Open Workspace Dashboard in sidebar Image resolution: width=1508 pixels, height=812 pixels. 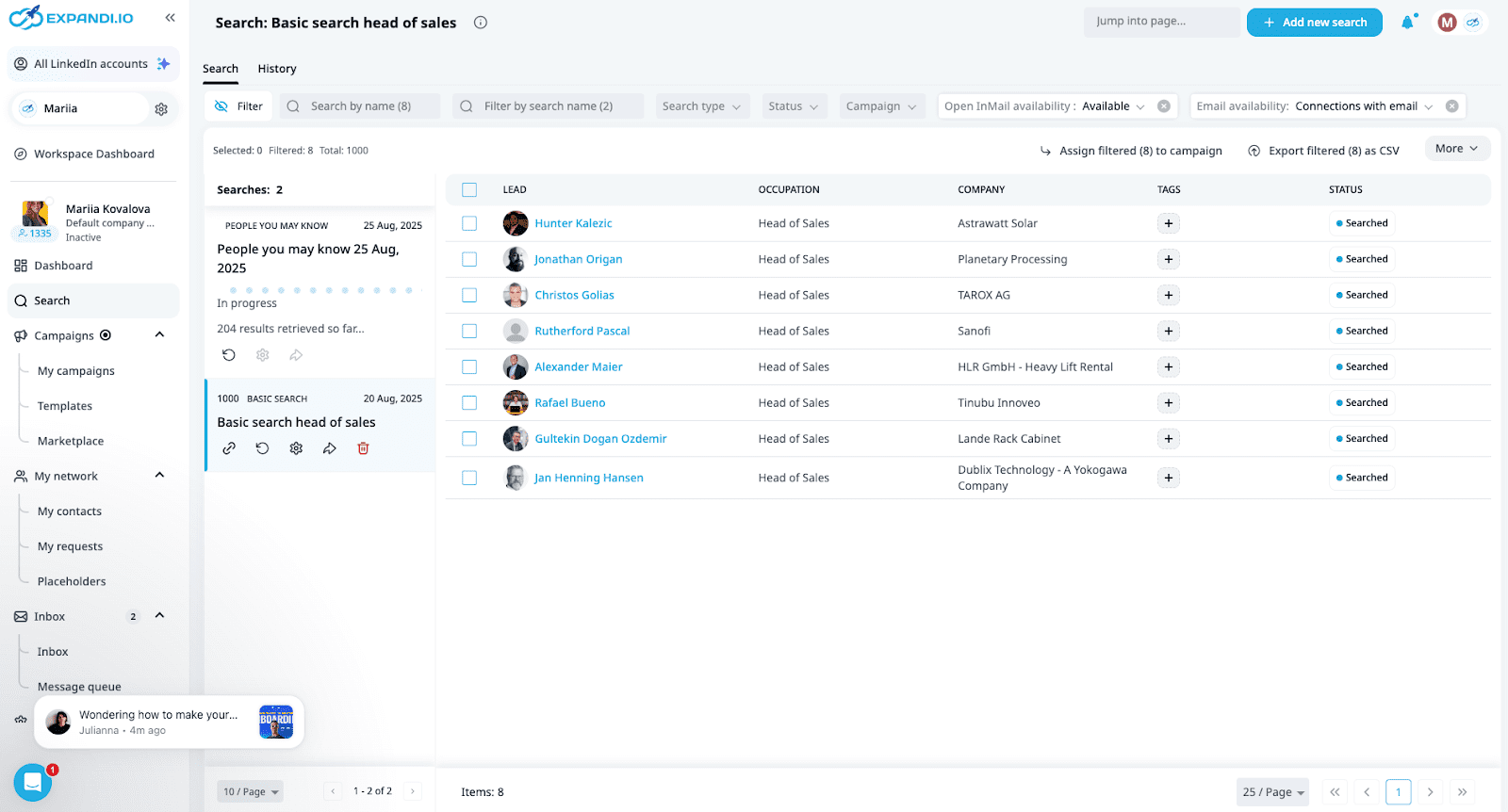click(93, 154)
